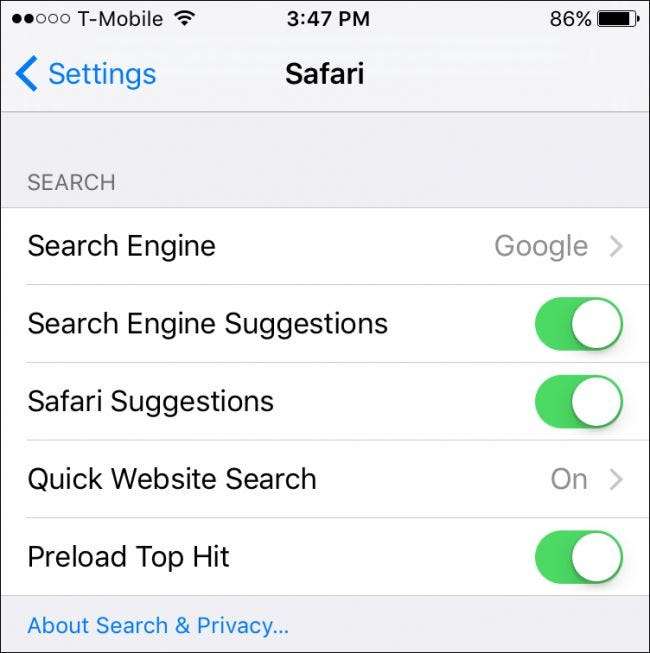Select the Google search engine value
Screen dimensions: 650x653
point(541,246)
